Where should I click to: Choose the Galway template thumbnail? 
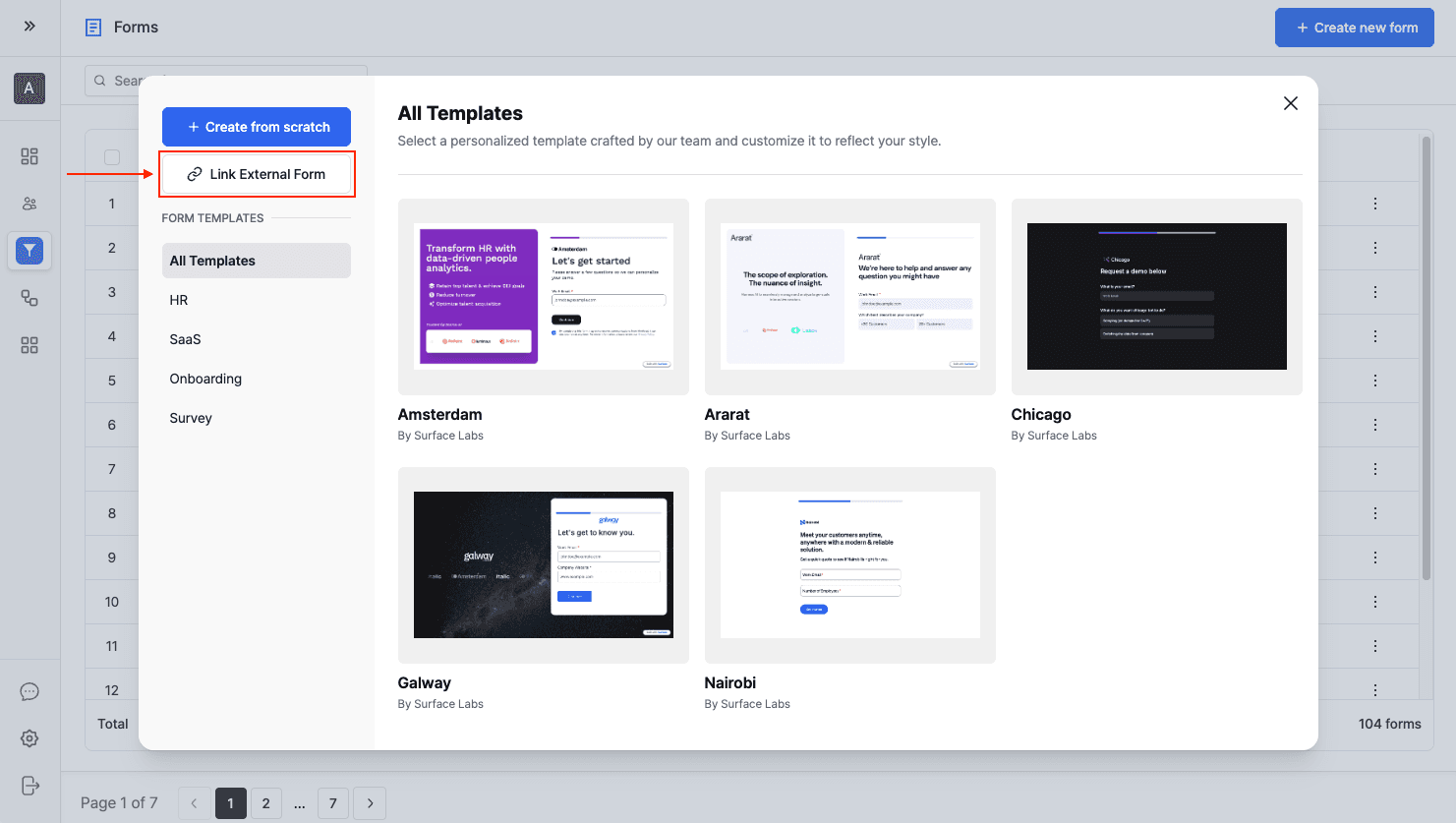(543, 565)
